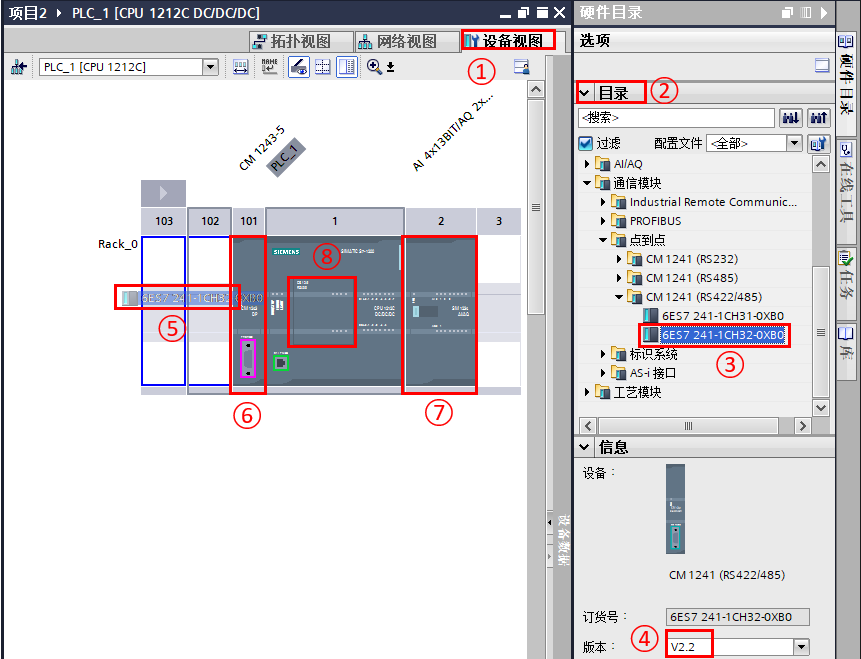Click the gray arrow expander above slot 103
The width and height of the screenshot is (861, 659).
point(163,193)
